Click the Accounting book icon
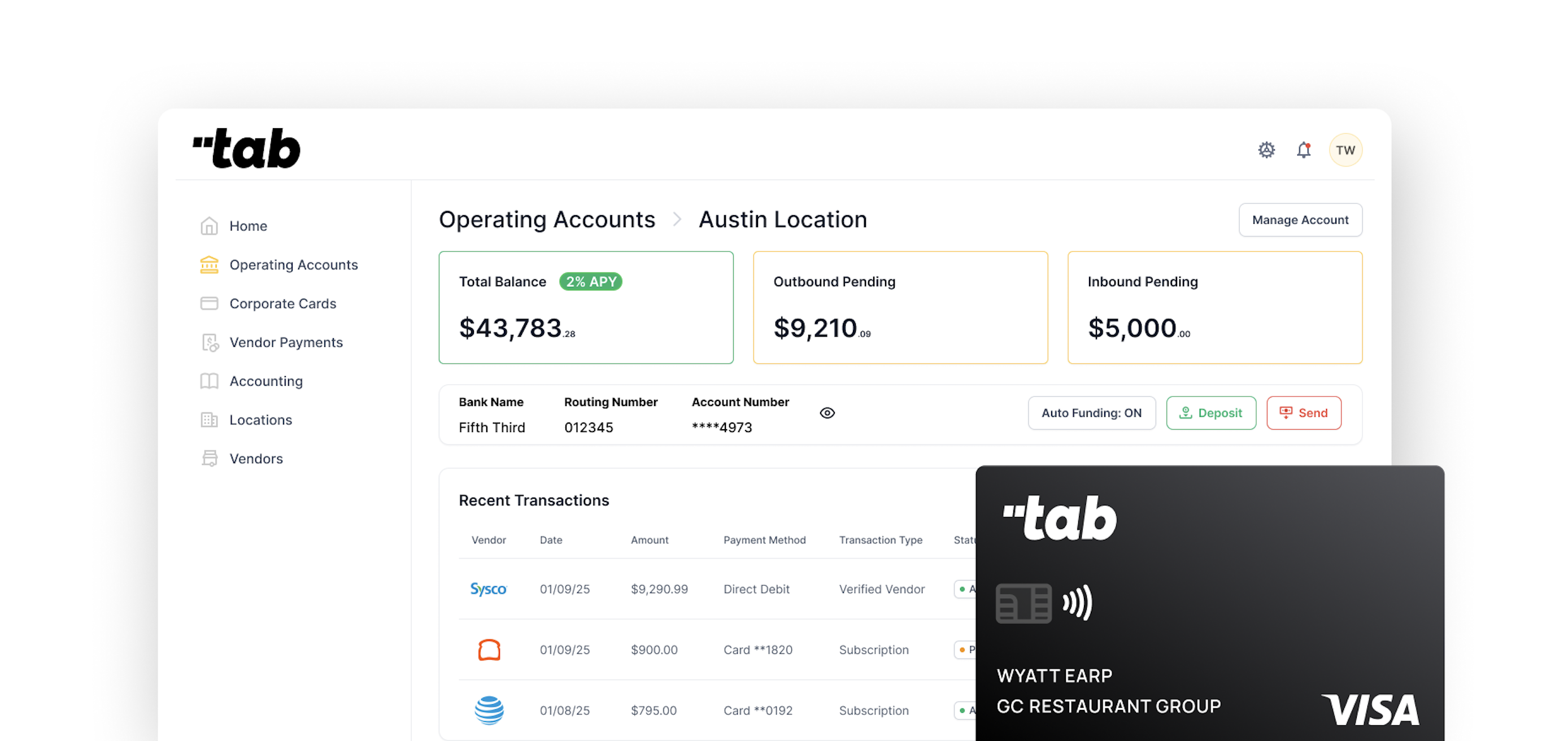Image resolution: width=1568 pixels, height=741 pixels. point(210,381)
